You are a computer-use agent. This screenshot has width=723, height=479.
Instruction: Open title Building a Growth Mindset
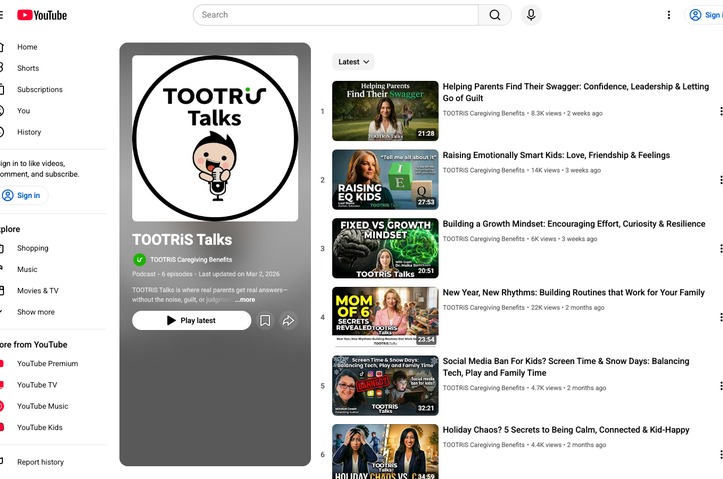point(574,224)
